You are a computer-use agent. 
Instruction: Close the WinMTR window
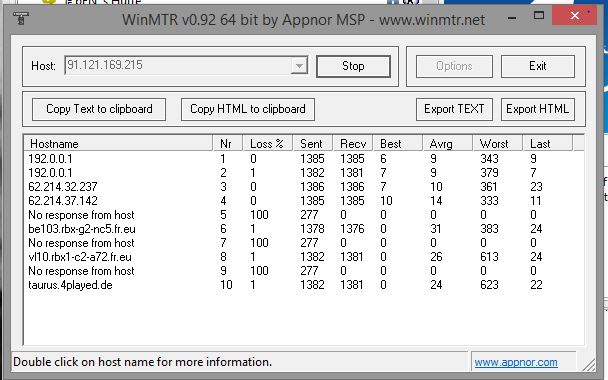point(574,16)
